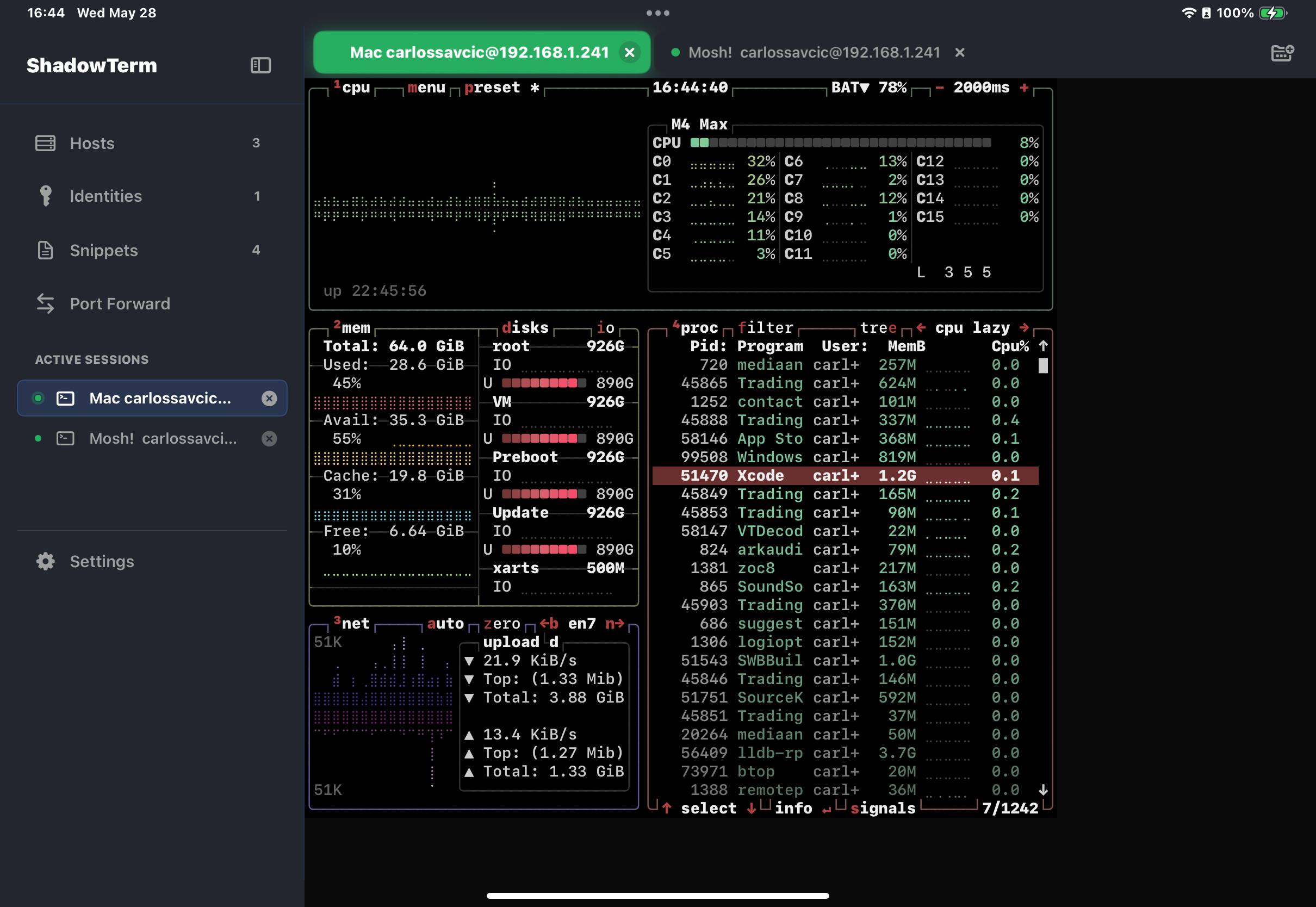Close the Mosh! session in sidebar
1316x907 pixels.
point(269,439)
